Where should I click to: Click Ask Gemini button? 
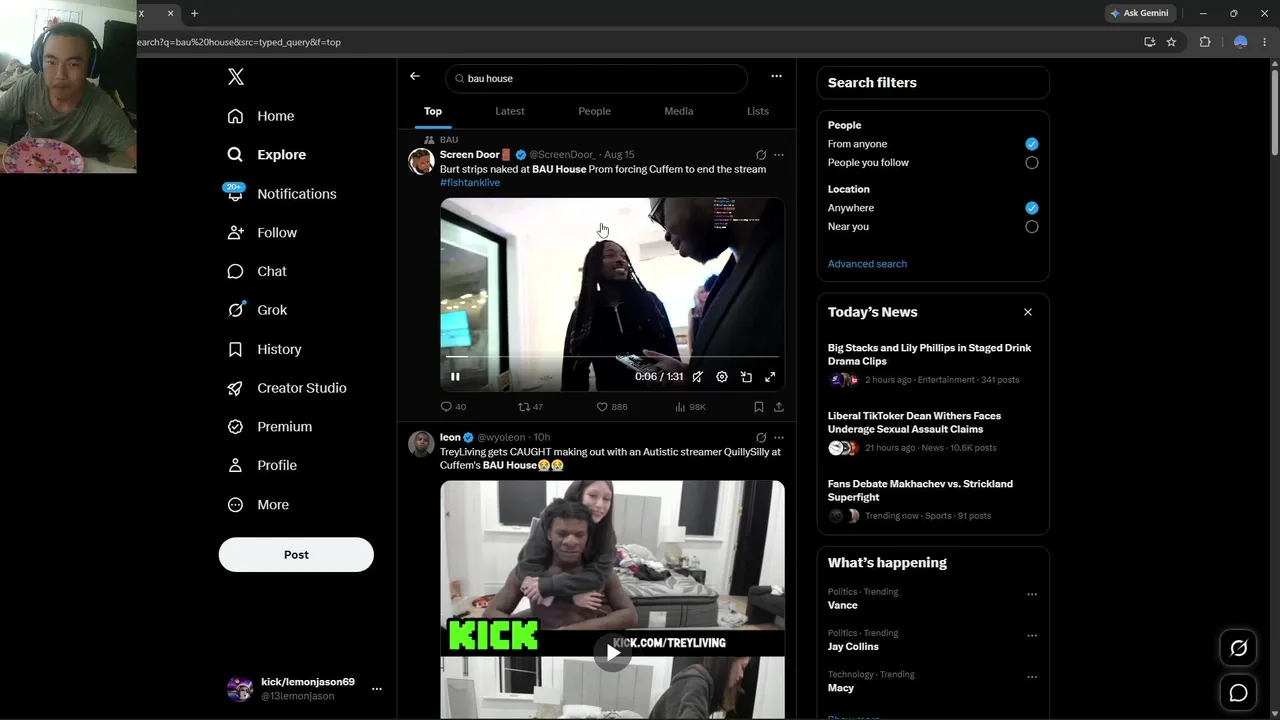1139,13
